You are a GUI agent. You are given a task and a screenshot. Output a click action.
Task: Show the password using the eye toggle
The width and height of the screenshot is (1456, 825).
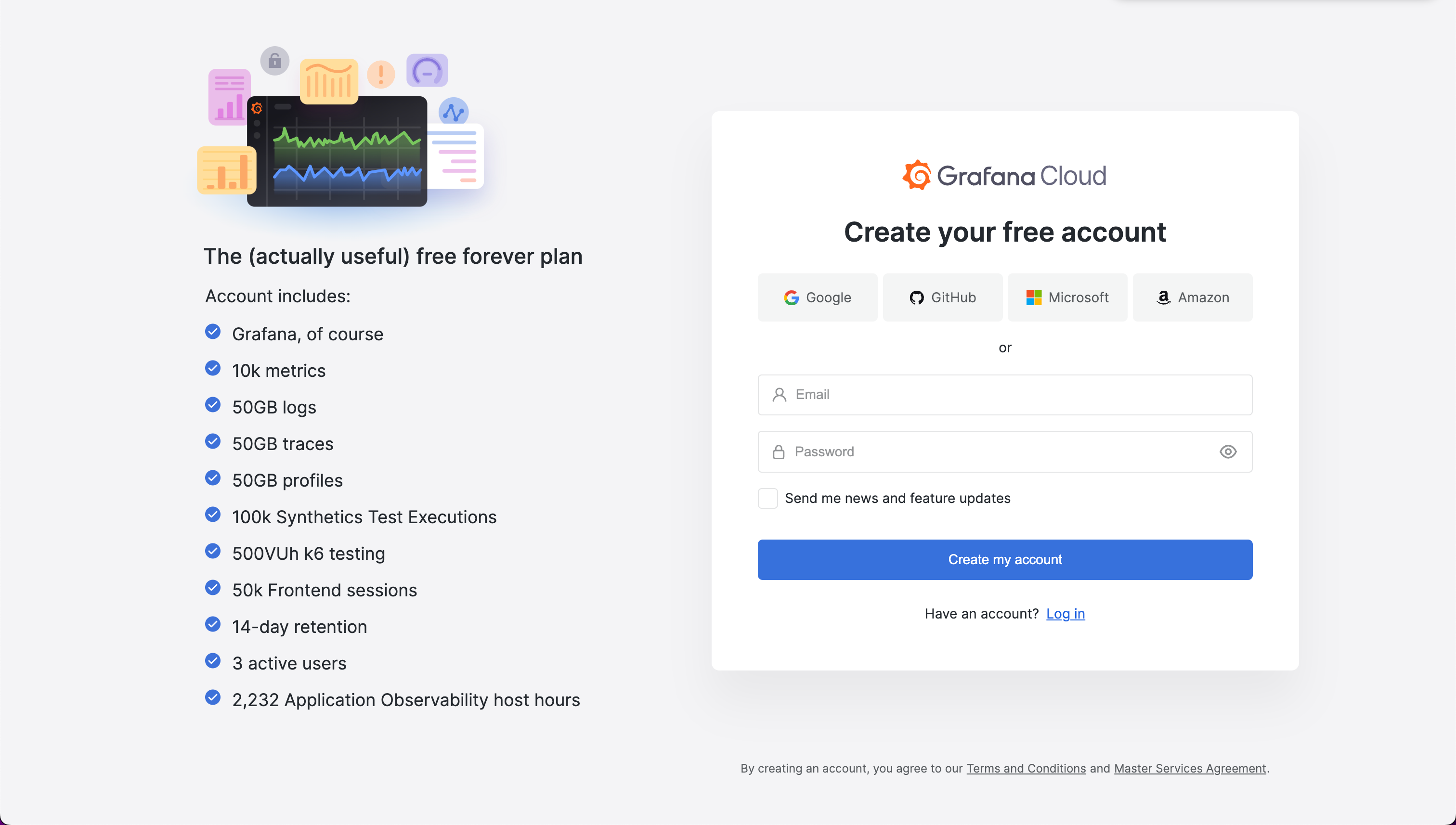click(1228, 451)
